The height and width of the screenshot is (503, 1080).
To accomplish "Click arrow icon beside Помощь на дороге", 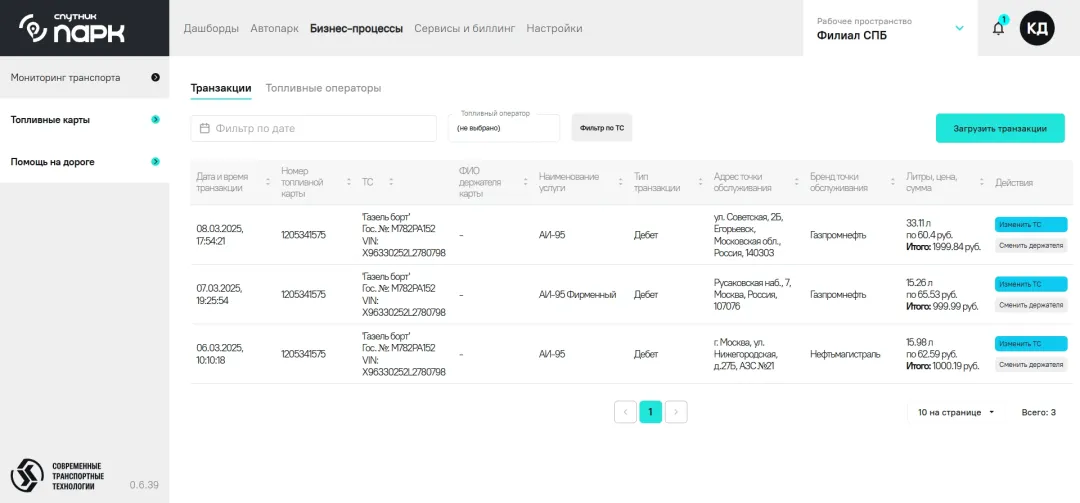I will click(x=155, y=161).
